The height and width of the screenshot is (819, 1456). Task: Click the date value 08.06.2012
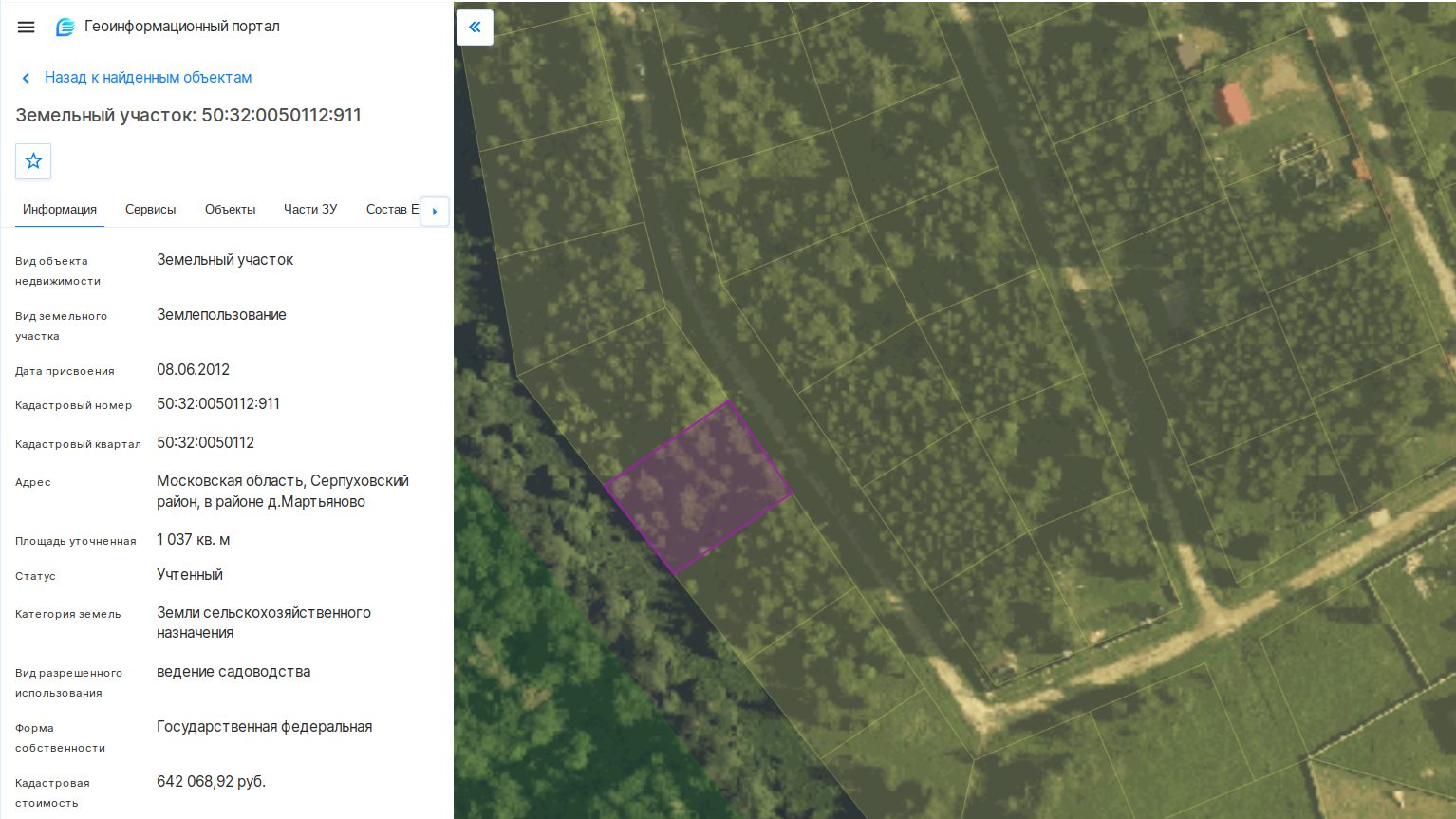click(x=194, y=370)
